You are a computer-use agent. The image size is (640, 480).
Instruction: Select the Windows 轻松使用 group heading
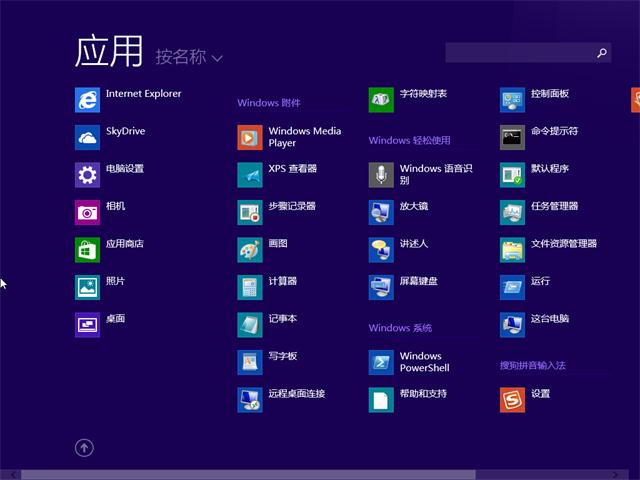pyautogui.click(x=410, y=141)
